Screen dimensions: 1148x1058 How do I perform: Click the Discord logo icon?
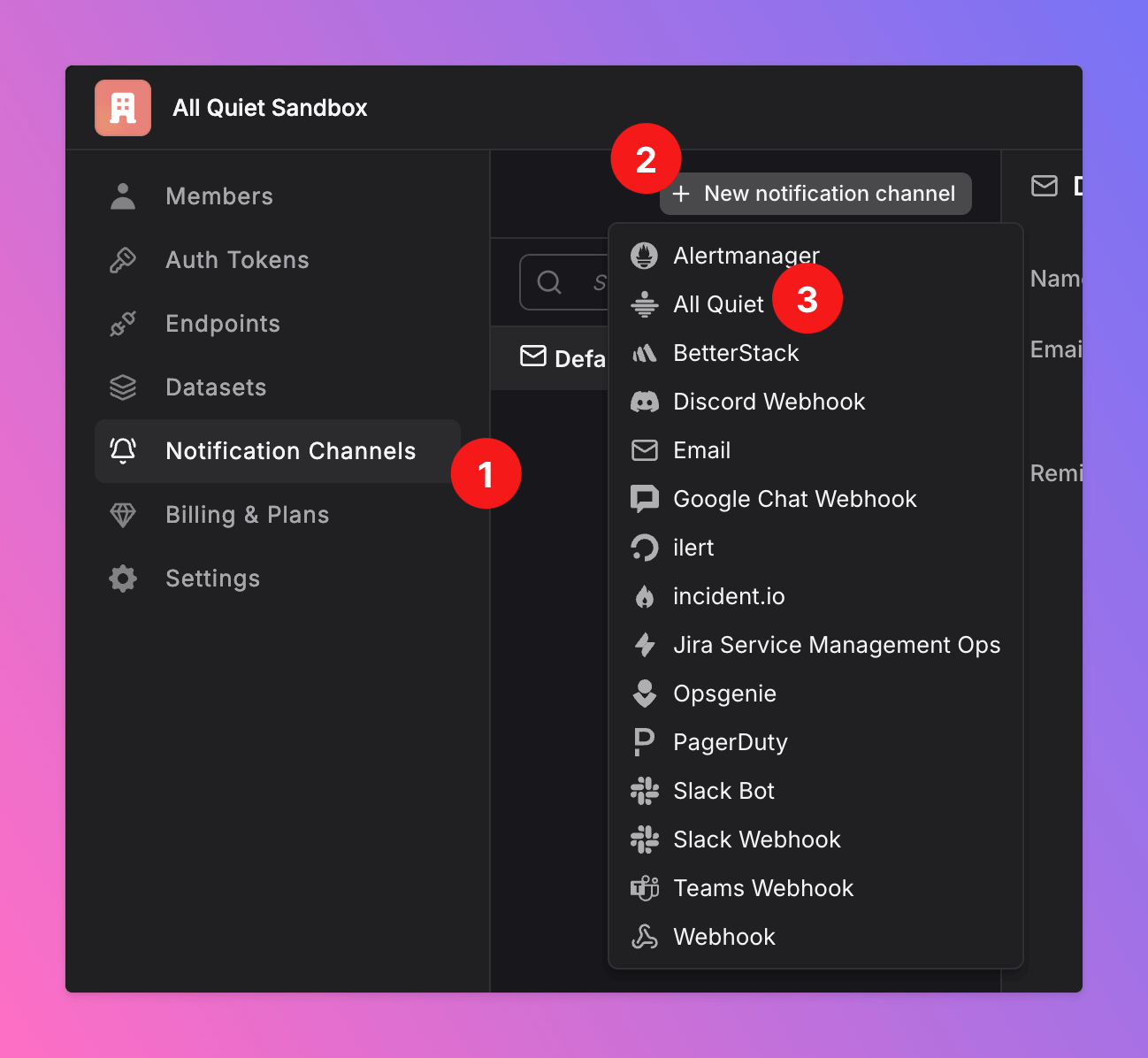click(x=645, y=402)
